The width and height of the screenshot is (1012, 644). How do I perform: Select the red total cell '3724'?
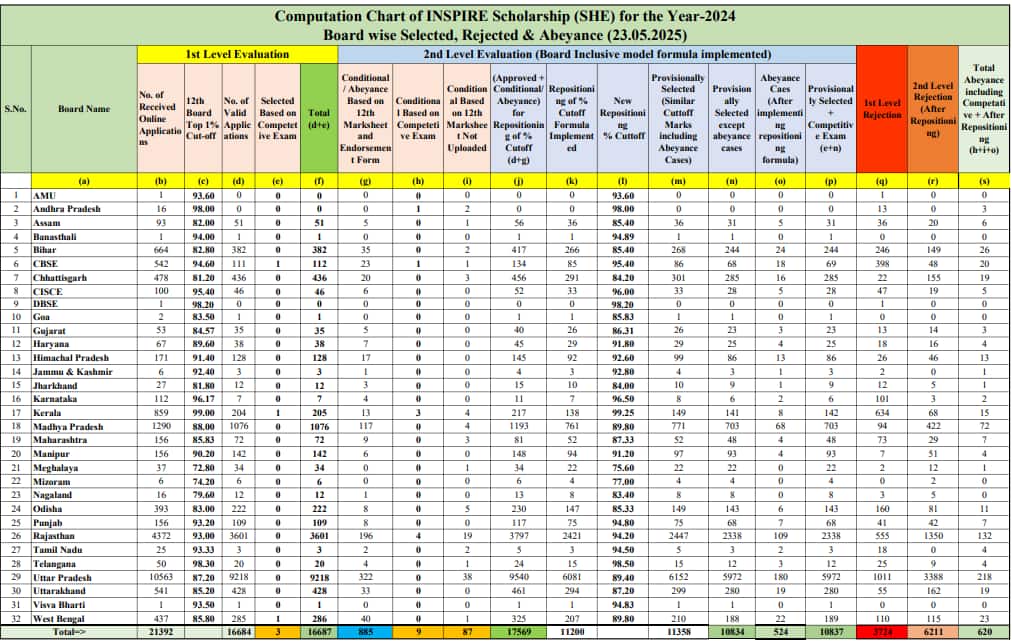coord(882,632)
